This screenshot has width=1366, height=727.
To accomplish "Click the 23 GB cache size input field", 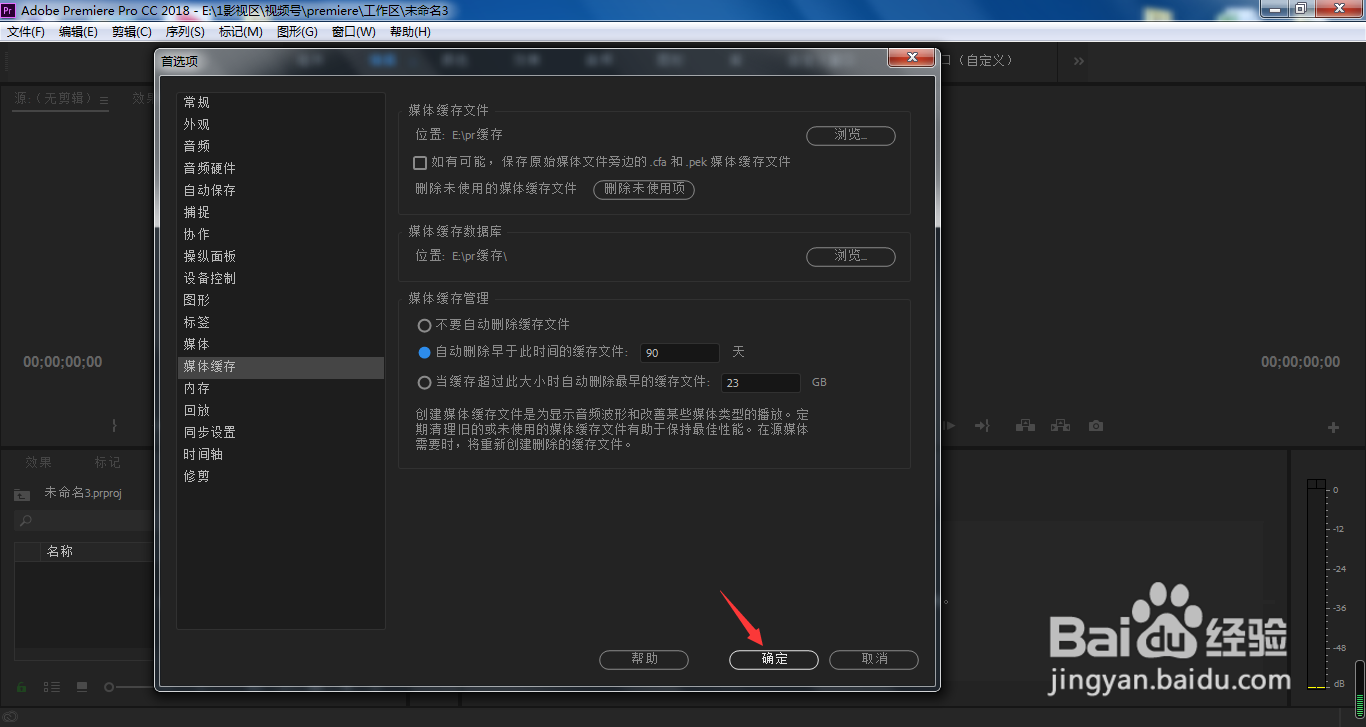I will [761, 383].
